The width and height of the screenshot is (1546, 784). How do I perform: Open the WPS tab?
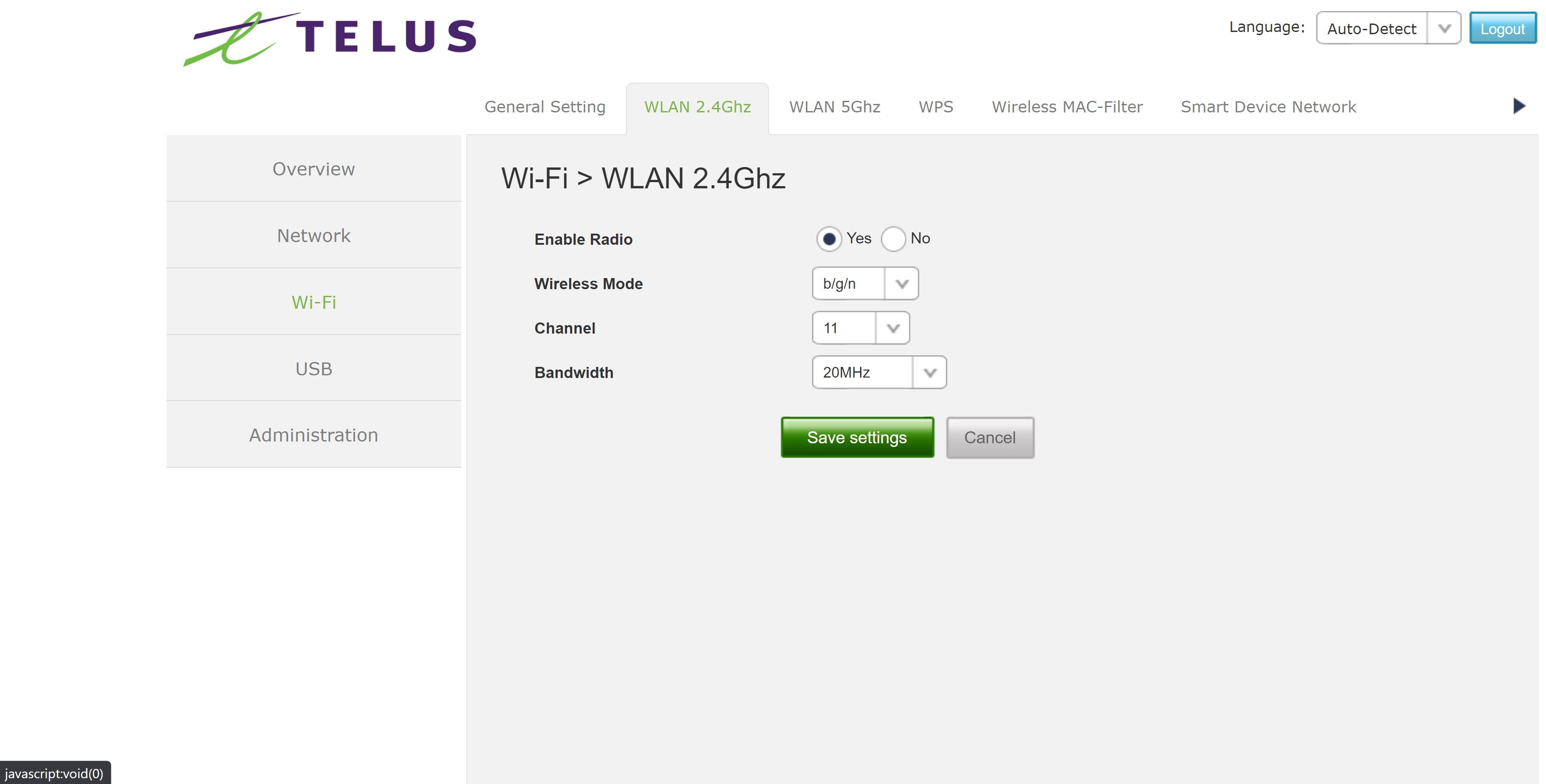936,107
